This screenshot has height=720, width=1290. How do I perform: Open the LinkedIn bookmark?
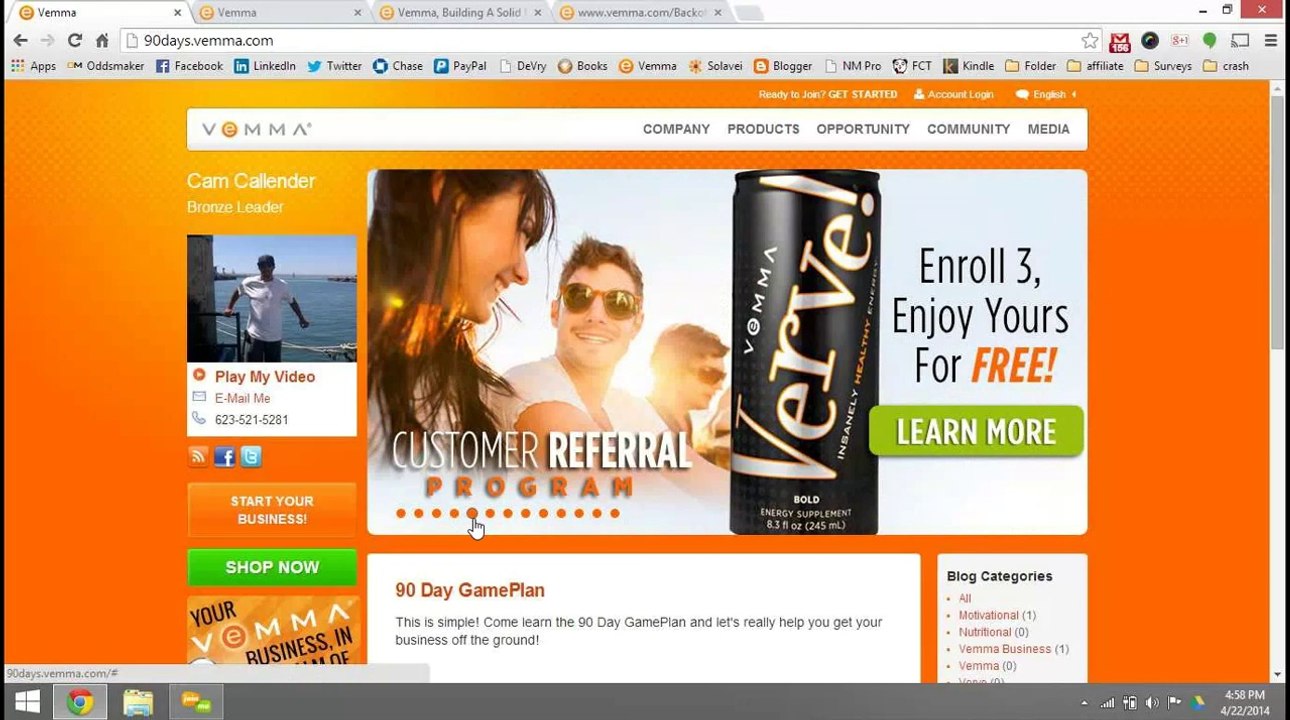tap(265, 66)
